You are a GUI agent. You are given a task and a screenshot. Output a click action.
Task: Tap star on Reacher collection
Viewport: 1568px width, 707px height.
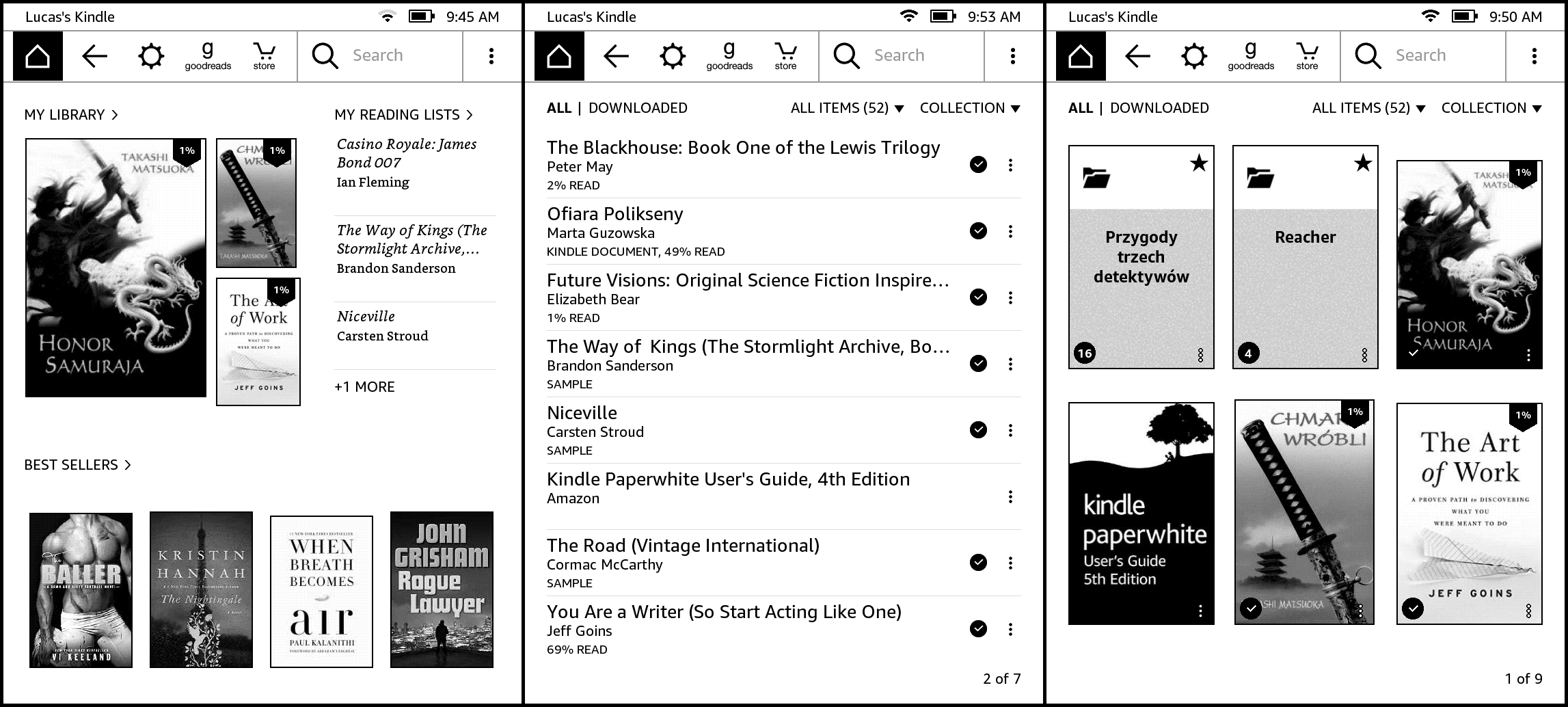pos(1363,163)
